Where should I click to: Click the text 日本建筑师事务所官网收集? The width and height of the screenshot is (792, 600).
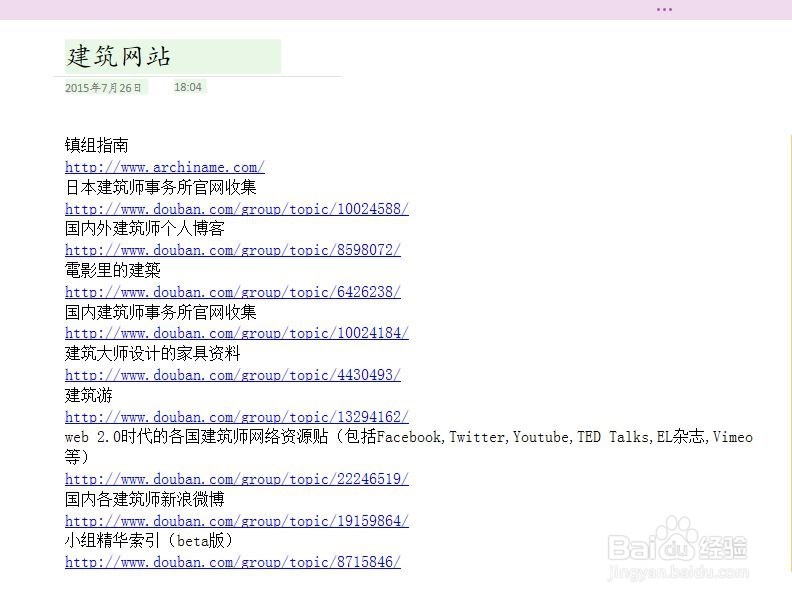161,187
